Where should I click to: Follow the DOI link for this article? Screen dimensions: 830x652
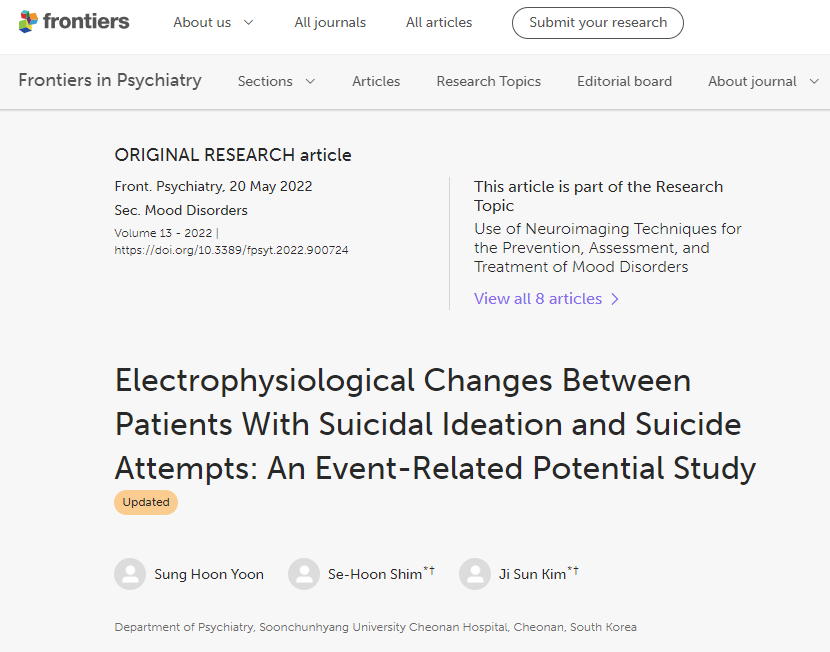point(231,250)
